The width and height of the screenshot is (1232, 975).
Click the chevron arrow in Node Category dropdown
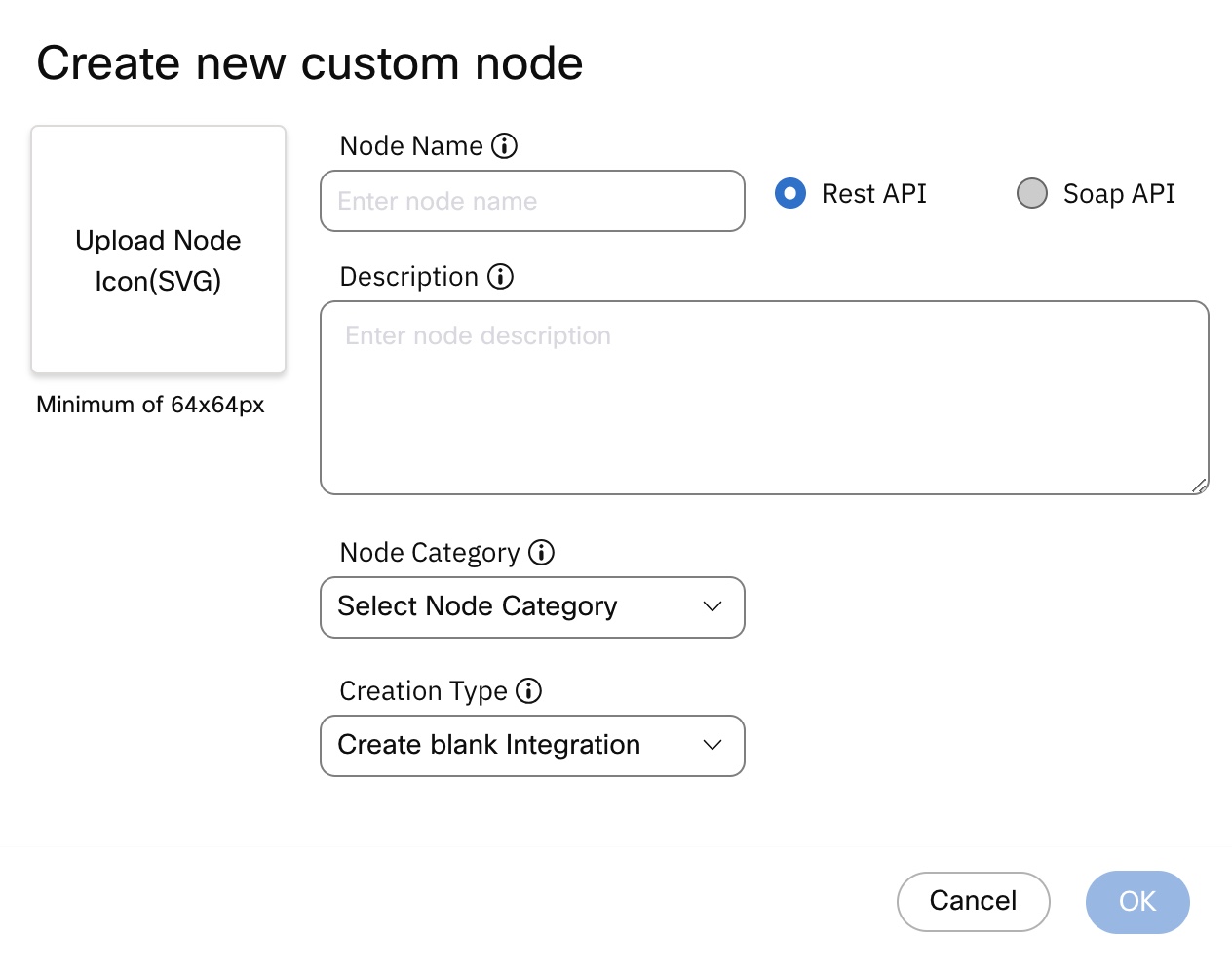pyautogui.click(x=712, y=606)
